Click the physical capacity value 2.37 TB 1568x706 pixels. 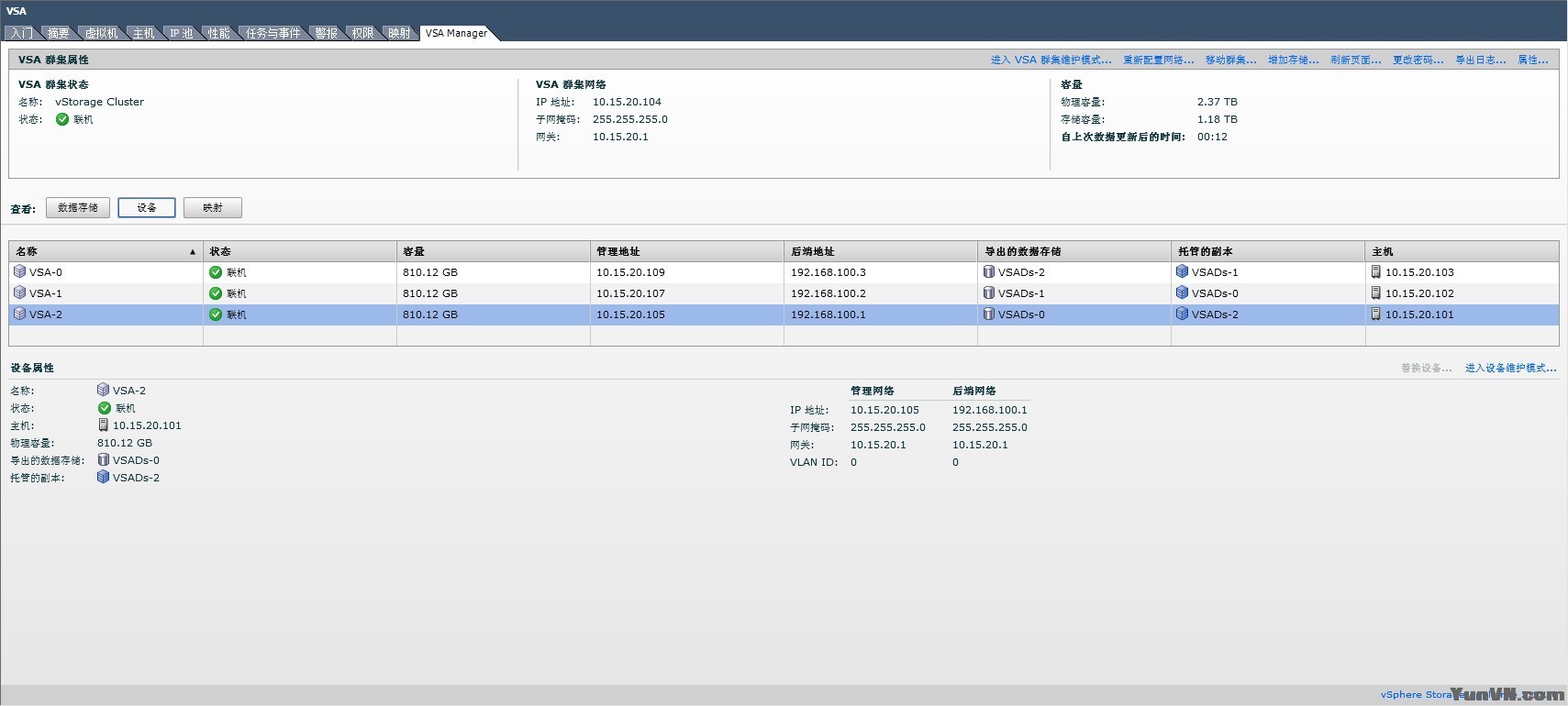[1218, 102]
